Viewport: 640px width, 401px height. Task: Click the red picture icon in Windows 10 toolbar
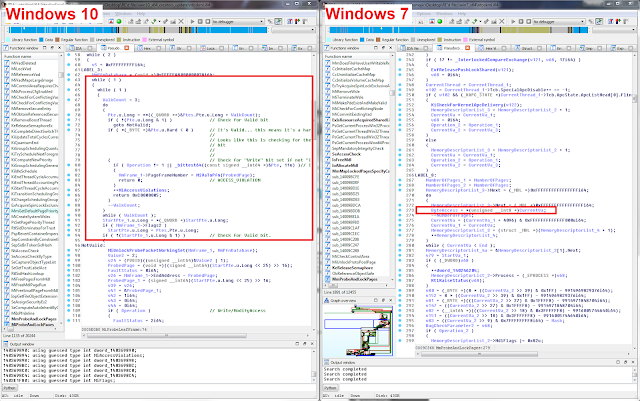tap(111, 21)
